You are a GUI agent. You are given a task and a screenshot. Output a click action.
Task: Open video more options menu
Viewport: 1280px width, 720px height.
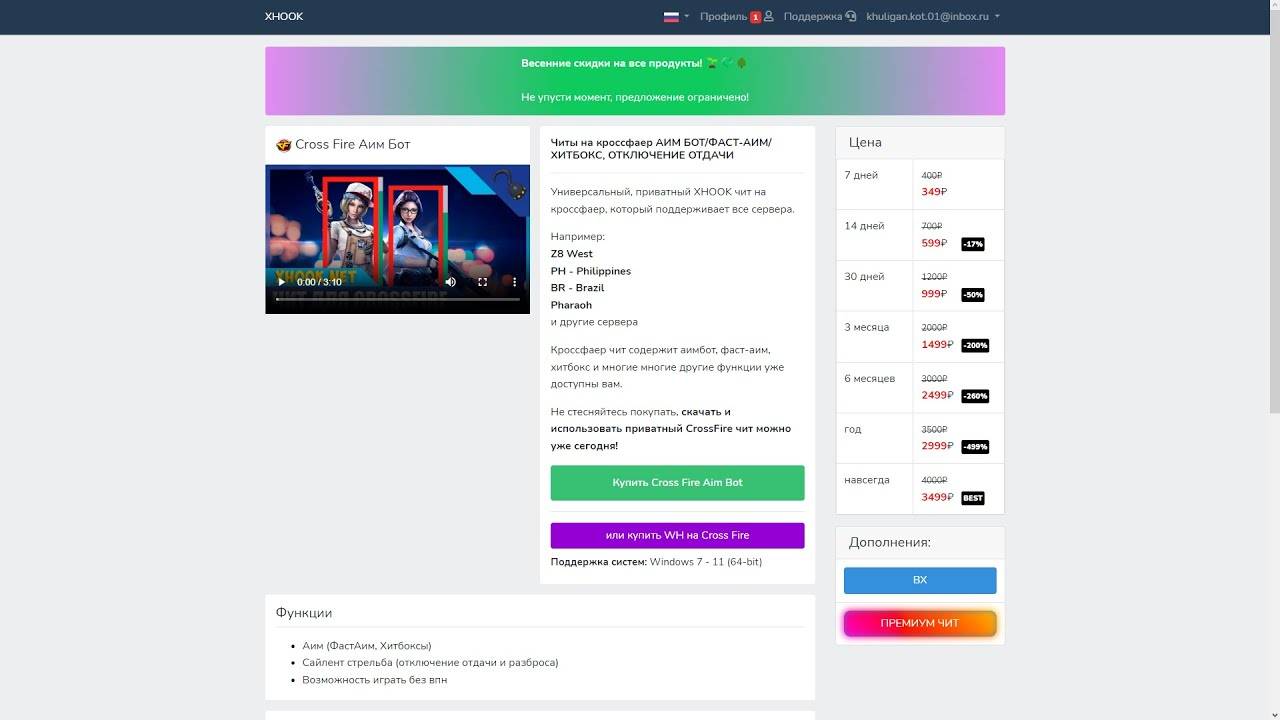(514, 282)
